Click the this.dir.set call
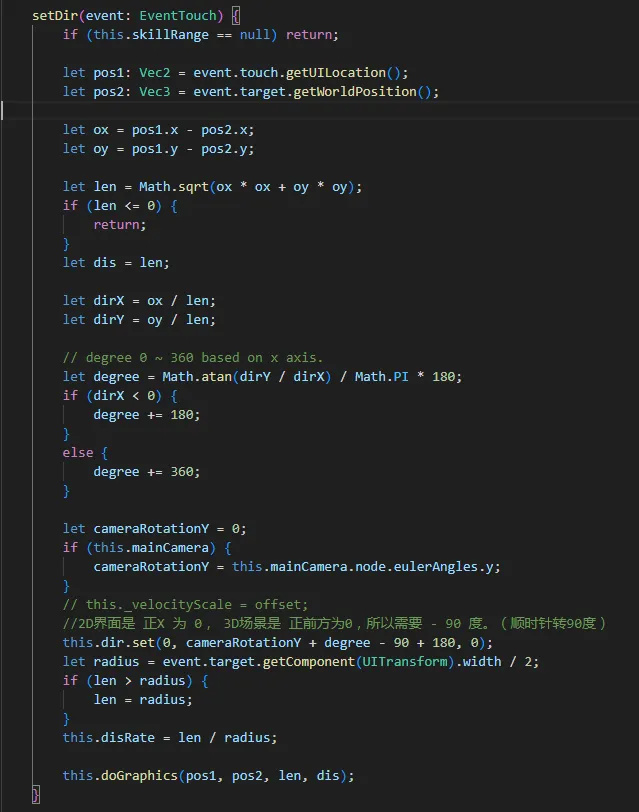Screen dimensions: 639x812 (x=108, y=643)
